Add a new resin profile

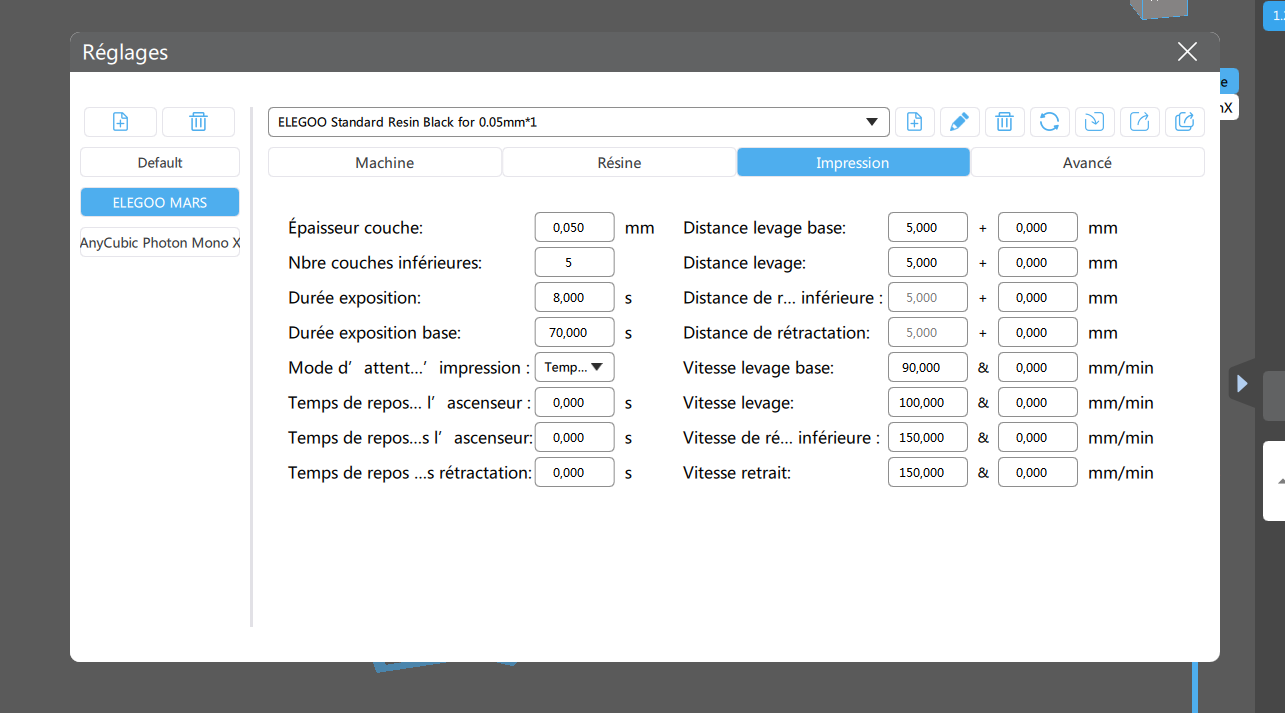pos(914,122)
